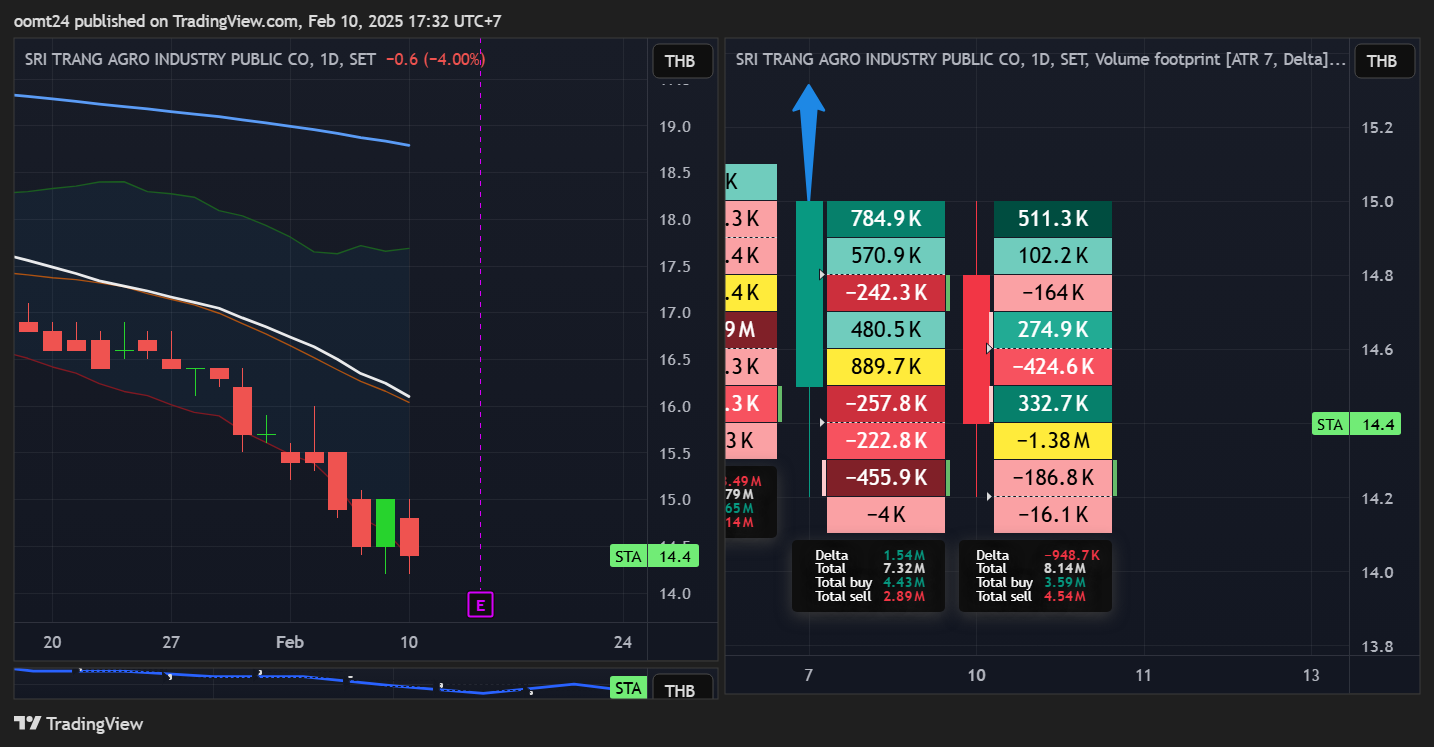Click the Feb label on left time axis

pos(289,642)
